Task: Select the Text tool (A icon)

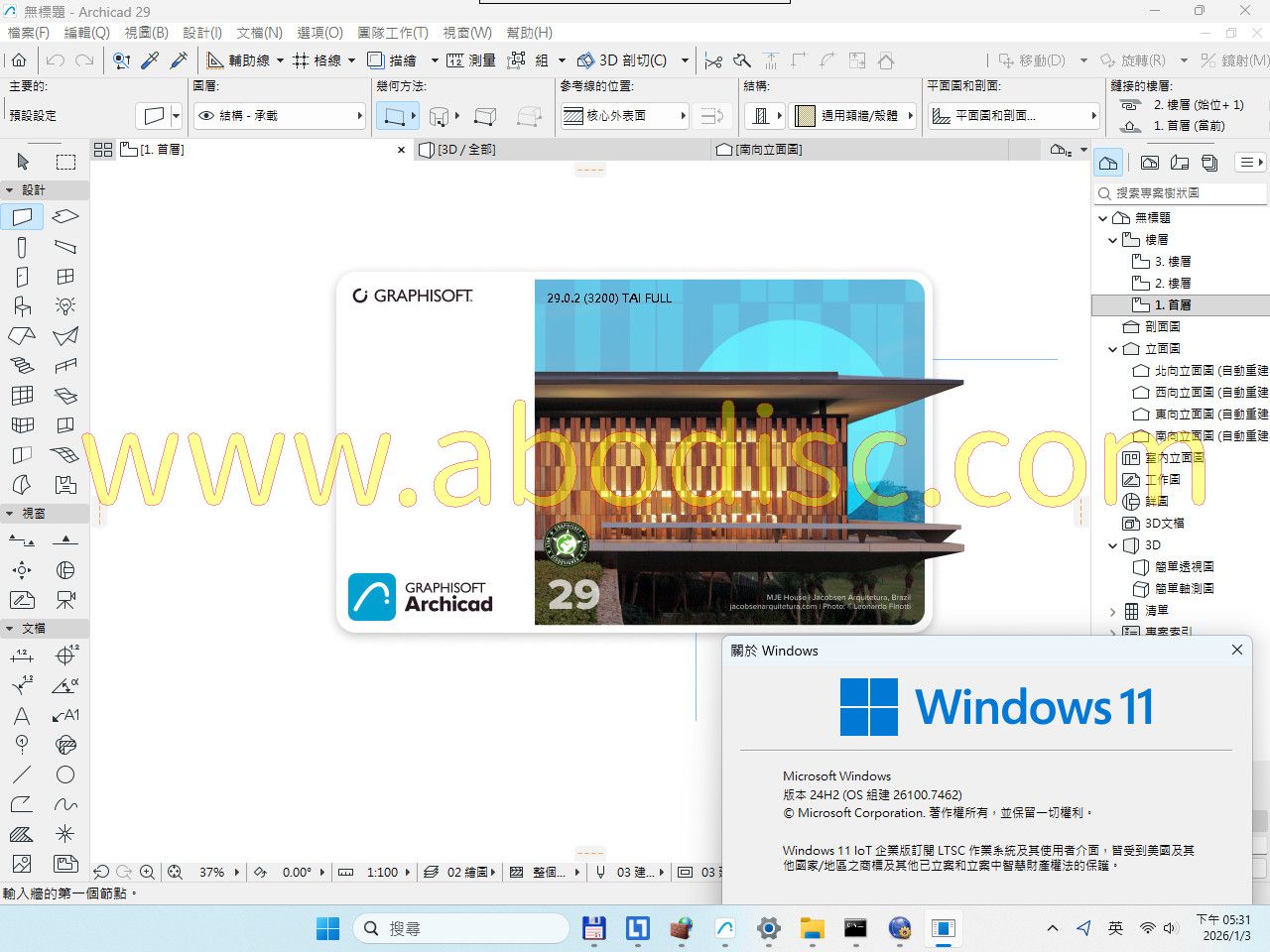Action: tap(22, 715)
